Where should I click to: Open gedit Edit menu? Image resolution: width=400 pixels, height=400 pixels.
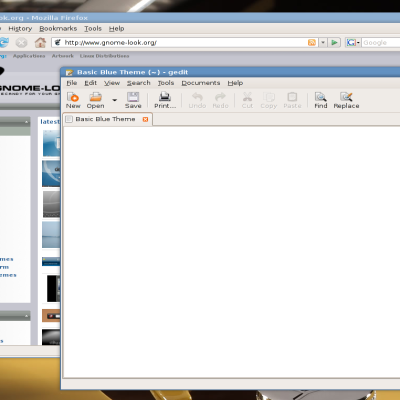point(90,83)
